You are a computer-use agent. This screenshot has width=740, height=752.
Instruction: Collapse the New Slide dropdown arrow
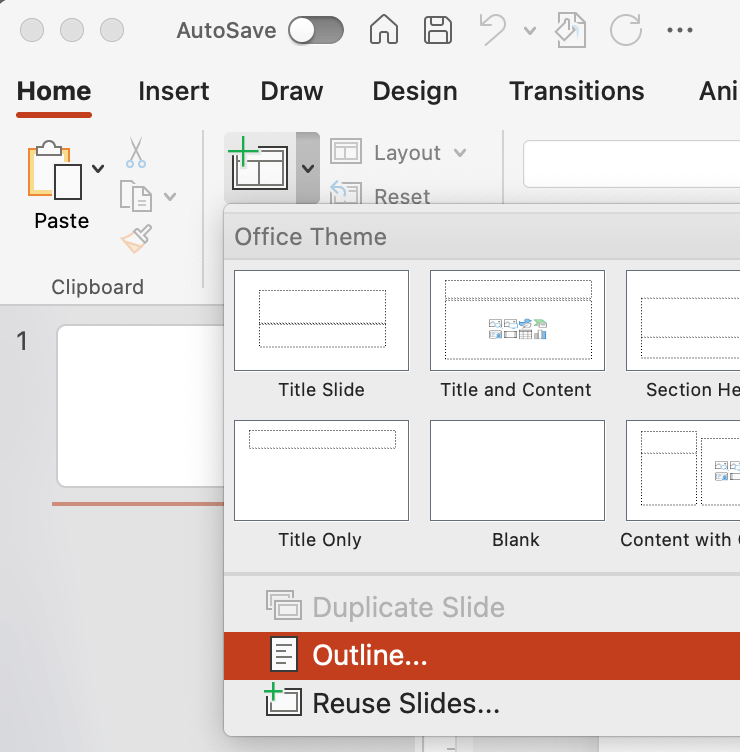308,168
